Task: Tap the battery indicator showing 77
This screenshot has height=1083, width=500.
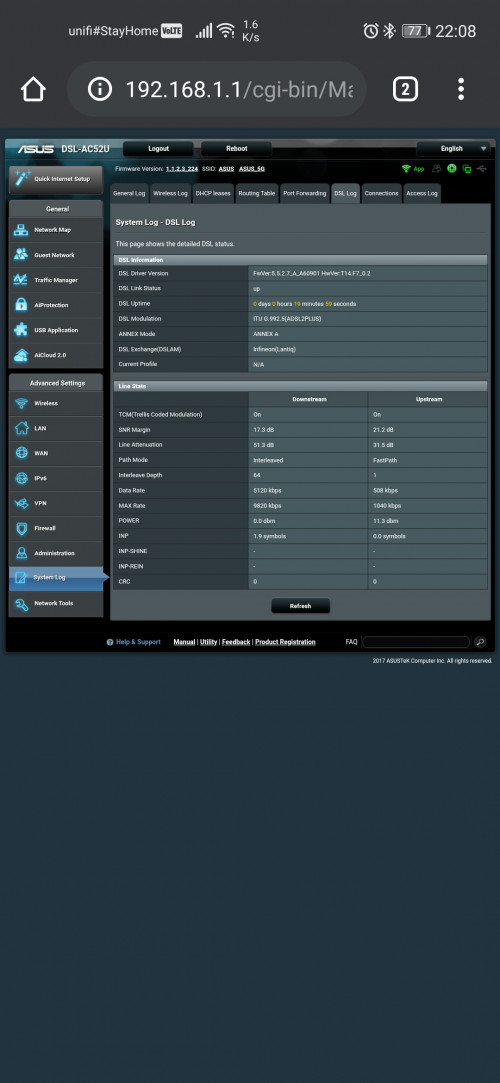Action: [x=416, y=31]
